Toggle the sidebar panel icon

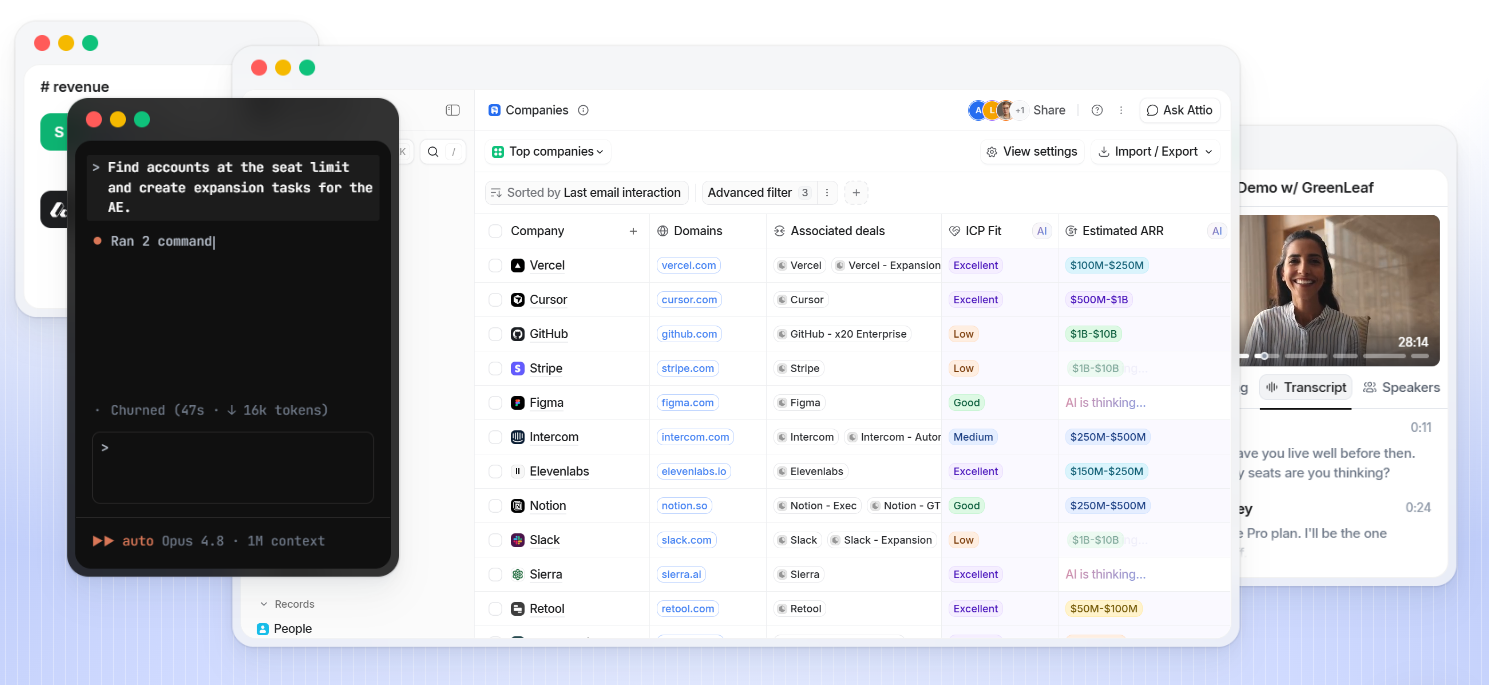(x=453, y=110)
